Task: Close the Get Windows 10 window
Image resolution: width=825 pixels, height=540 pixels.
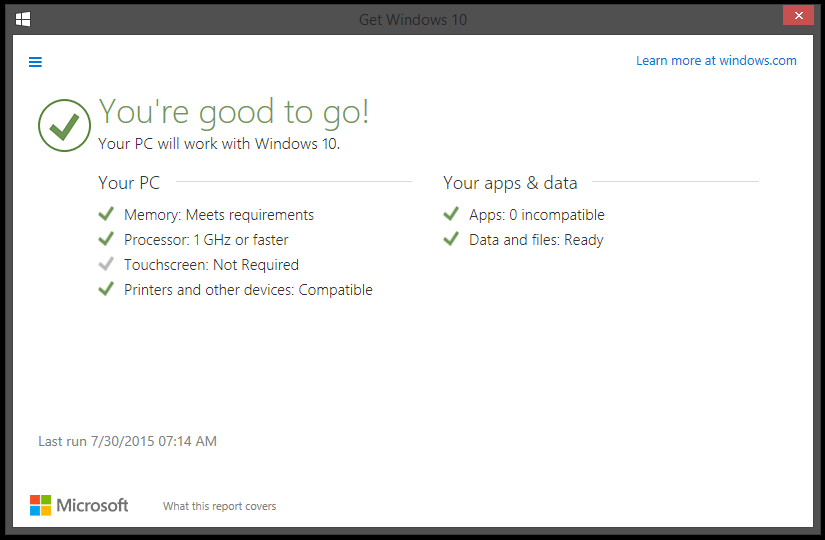Action: pos(798,15)
